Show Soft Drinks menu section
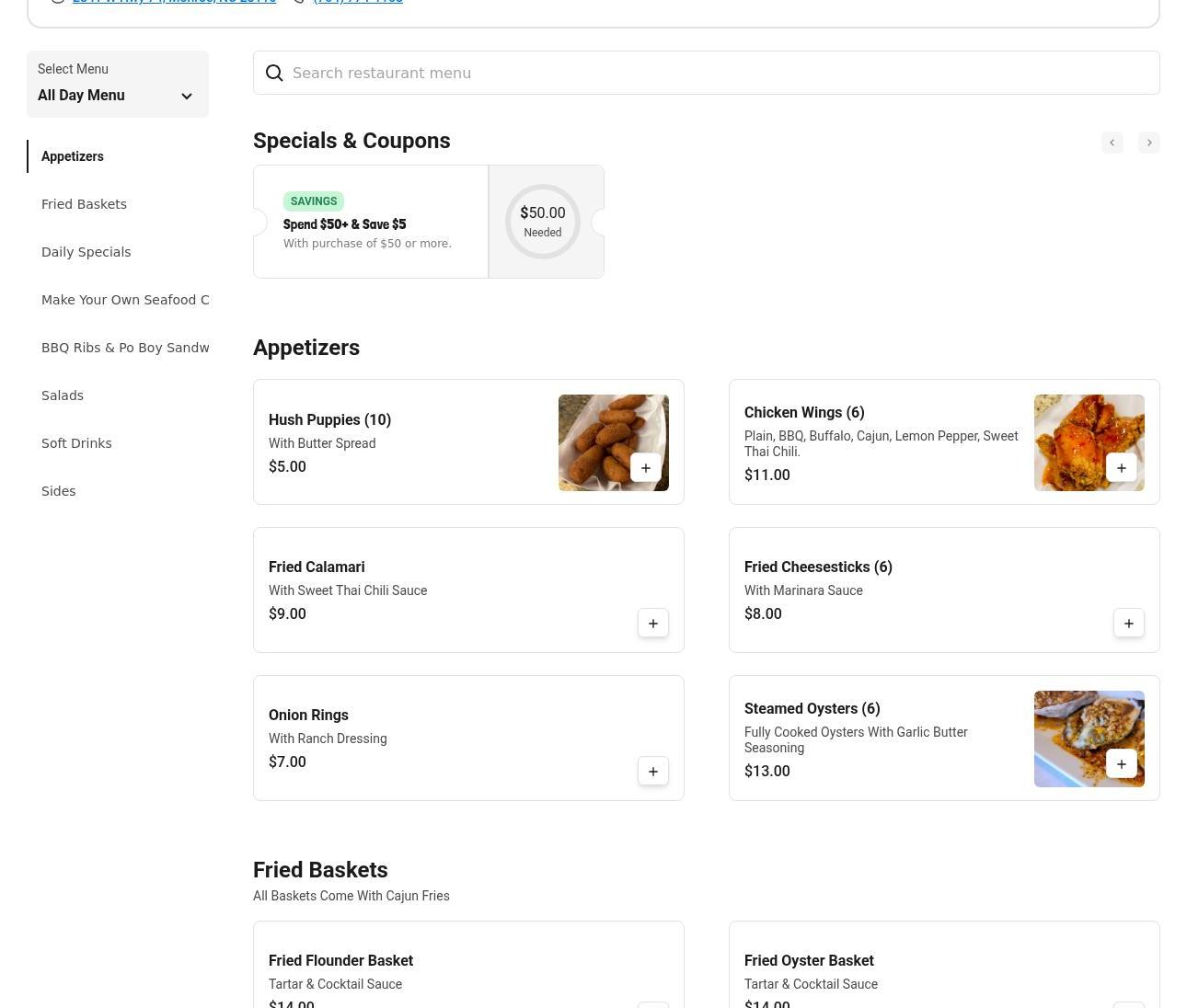Image resolution: width=1187 pixels, height=1008 pixels. pyautogui.click(x=76, y=443)
